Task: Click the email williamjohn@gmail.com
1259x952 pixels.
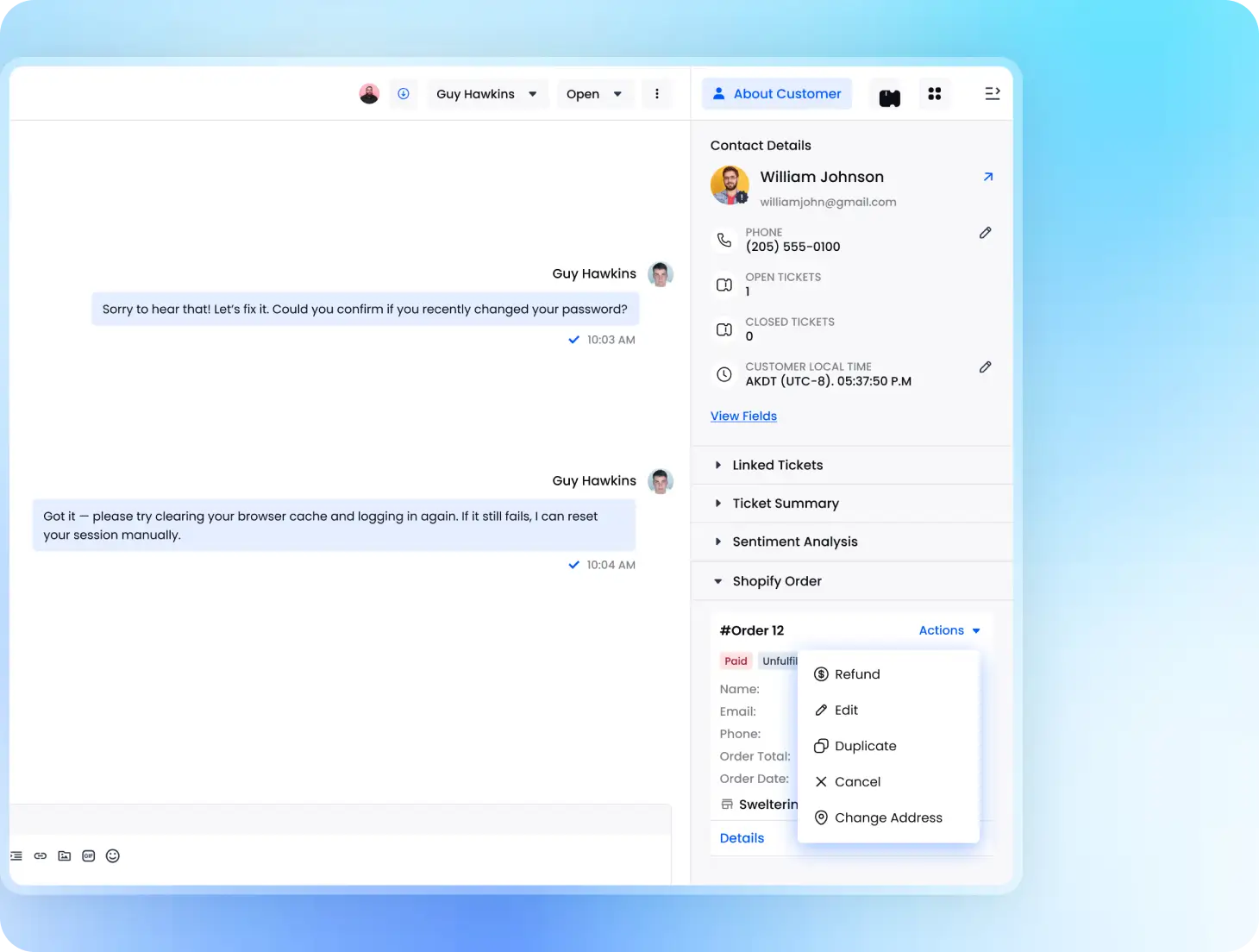Action: (828, 202)
